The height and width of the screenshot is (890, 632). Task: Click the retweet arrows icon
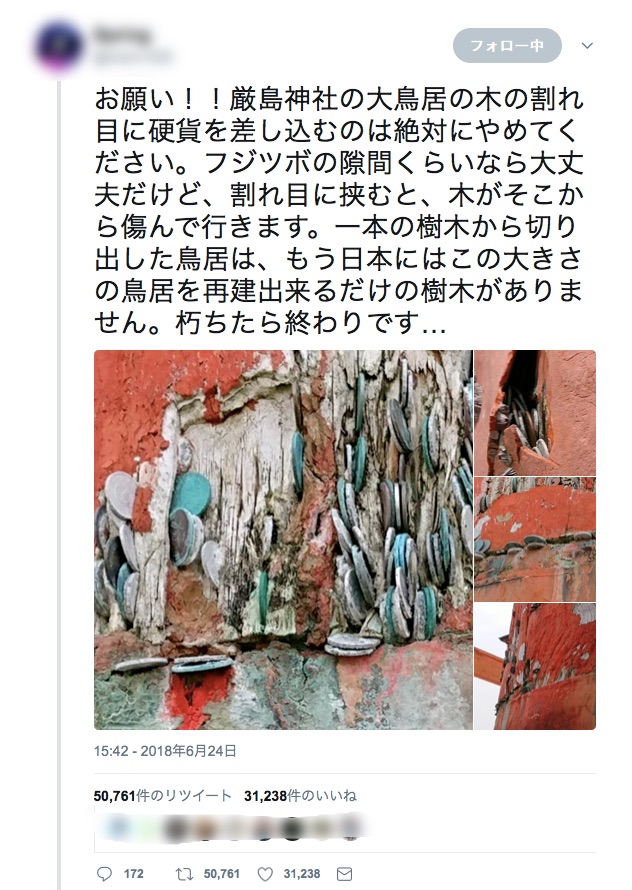pyautogui.click(x=185, y=874)
